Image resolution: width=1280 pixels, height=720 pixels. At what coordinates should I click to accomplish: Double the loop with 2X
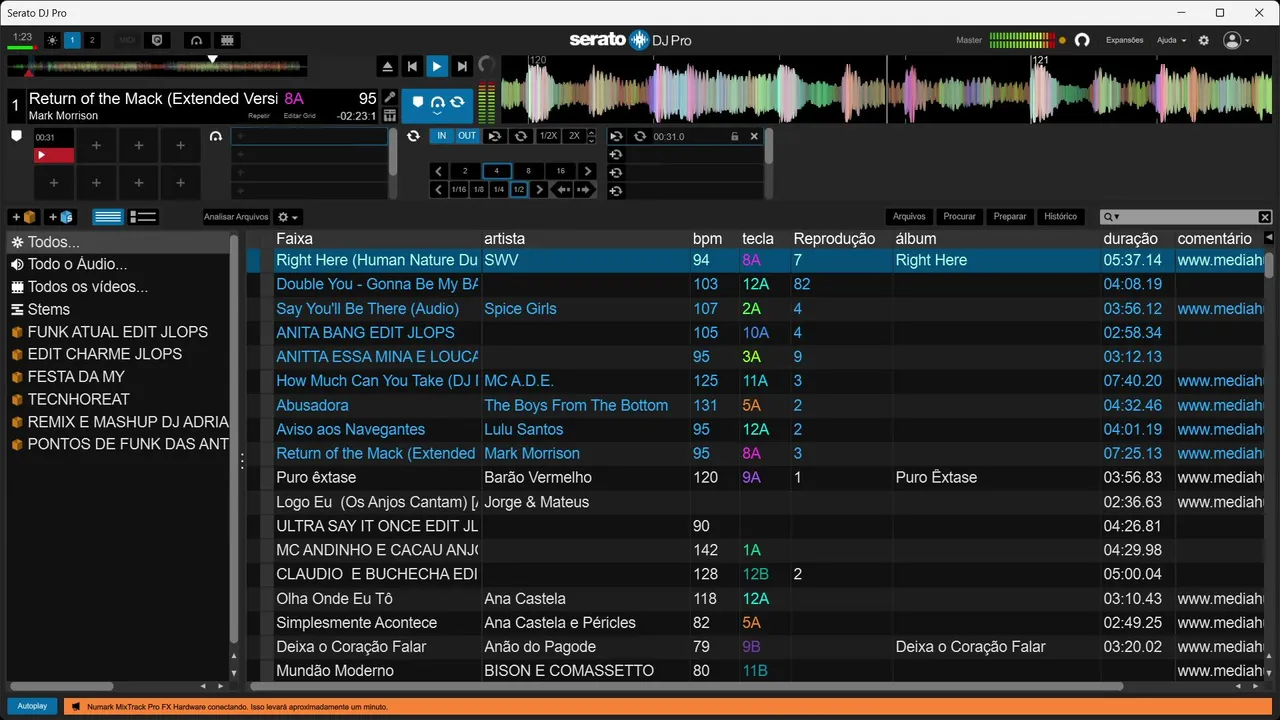[x=574, y=136]
